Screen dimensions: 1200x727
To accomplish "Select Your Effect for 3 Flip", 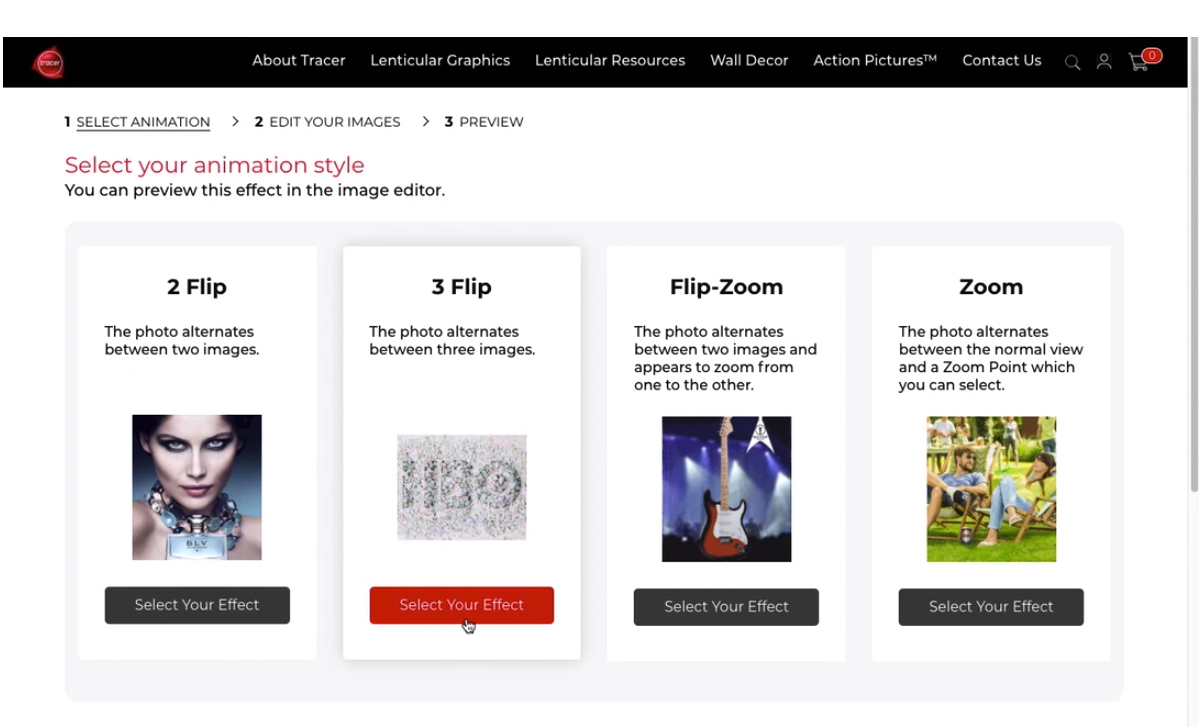I will [461, 605].
